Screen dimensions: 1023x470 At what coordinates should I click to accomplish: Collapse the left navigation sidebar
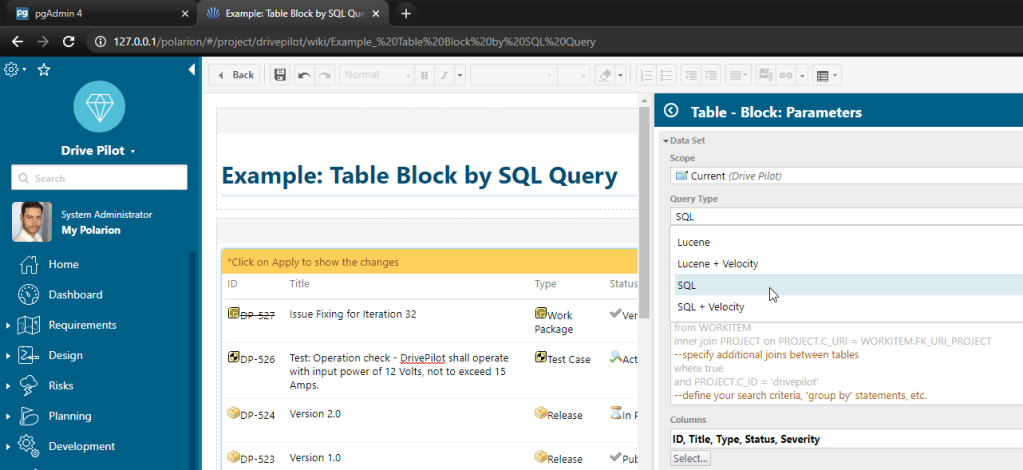tap(191, 70)
